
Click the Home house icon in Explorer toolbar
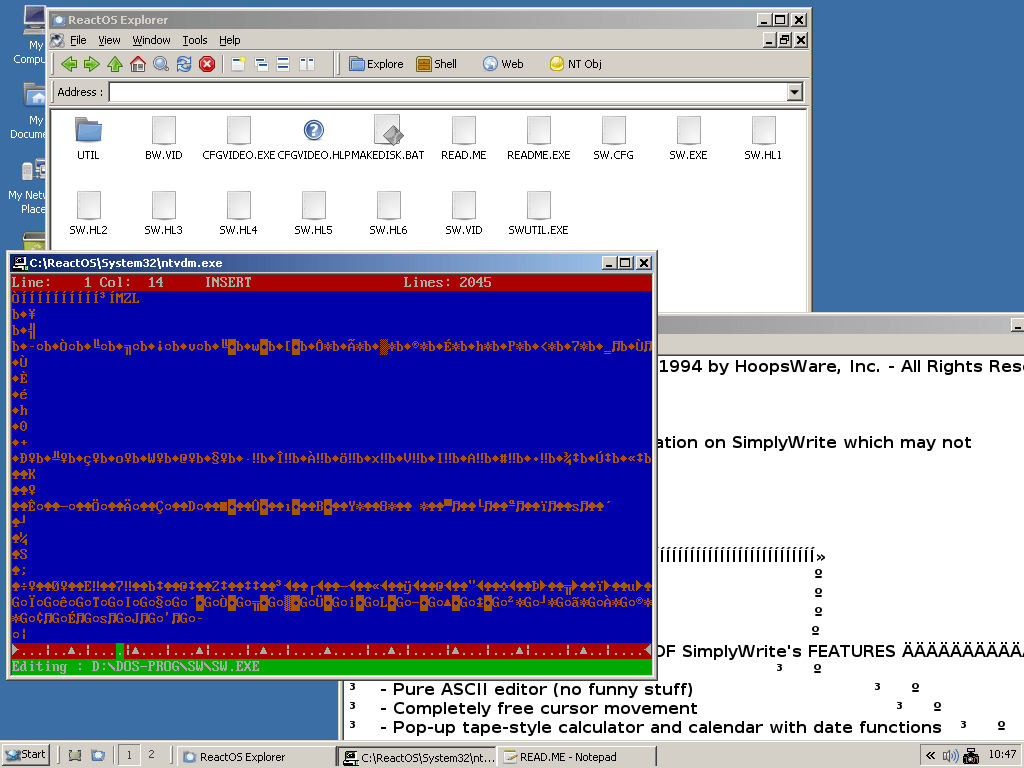138,64
